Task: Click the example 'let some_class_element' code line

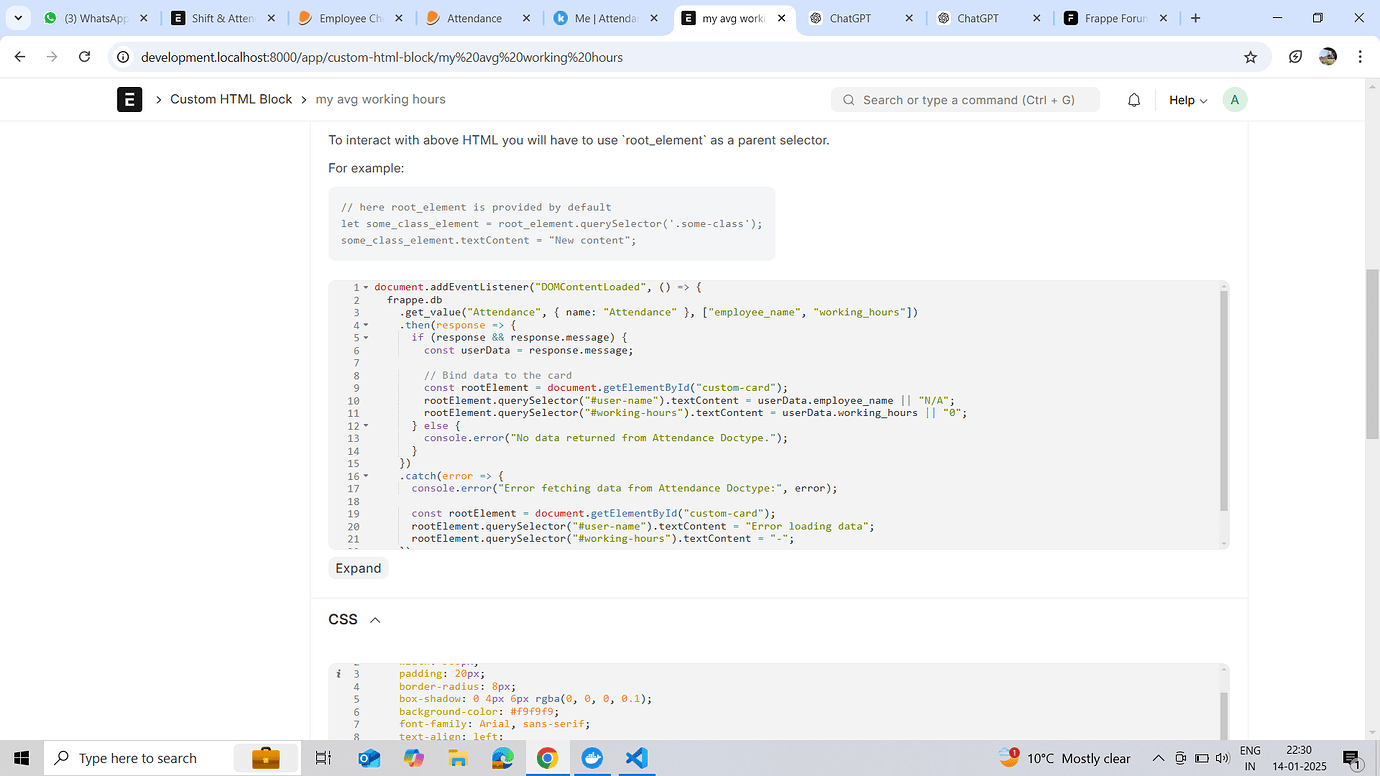Action: pos(551,224)
